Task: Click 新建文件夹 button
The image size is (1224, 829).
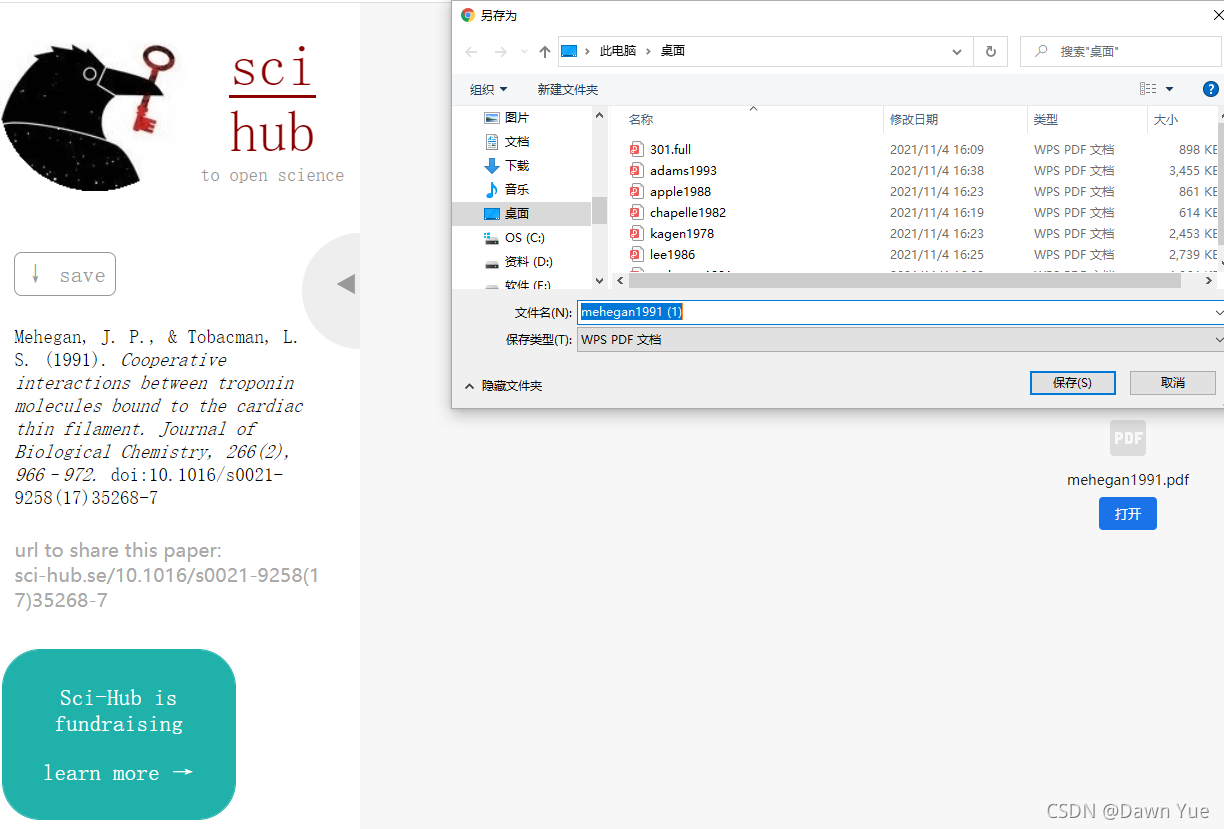Action: pos(568,89)
